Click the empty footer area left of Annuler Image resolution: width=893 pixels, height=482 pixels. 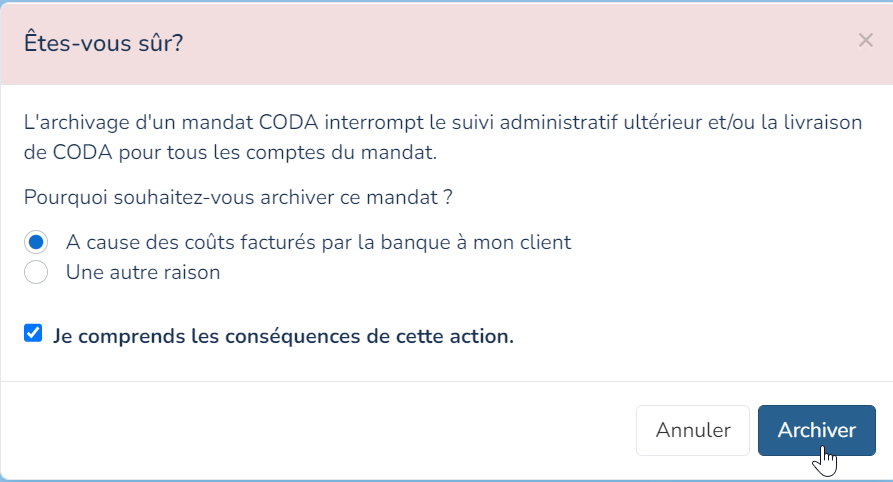tap(318, 430)
